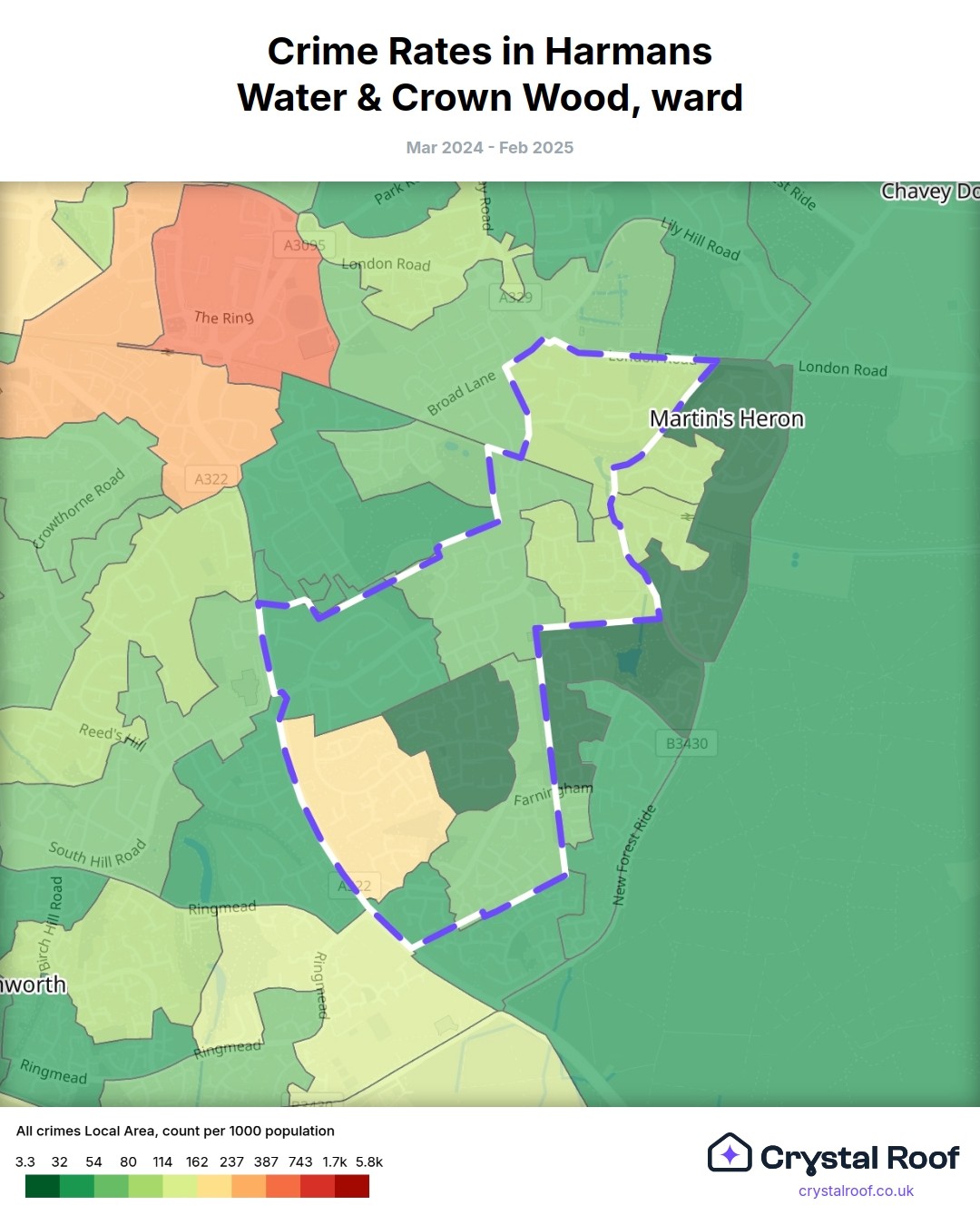Image resolution: width=980 pixels, height=1225 pixels.
Task: Pick the dark red legend swatch
Action: point(352,1186)
